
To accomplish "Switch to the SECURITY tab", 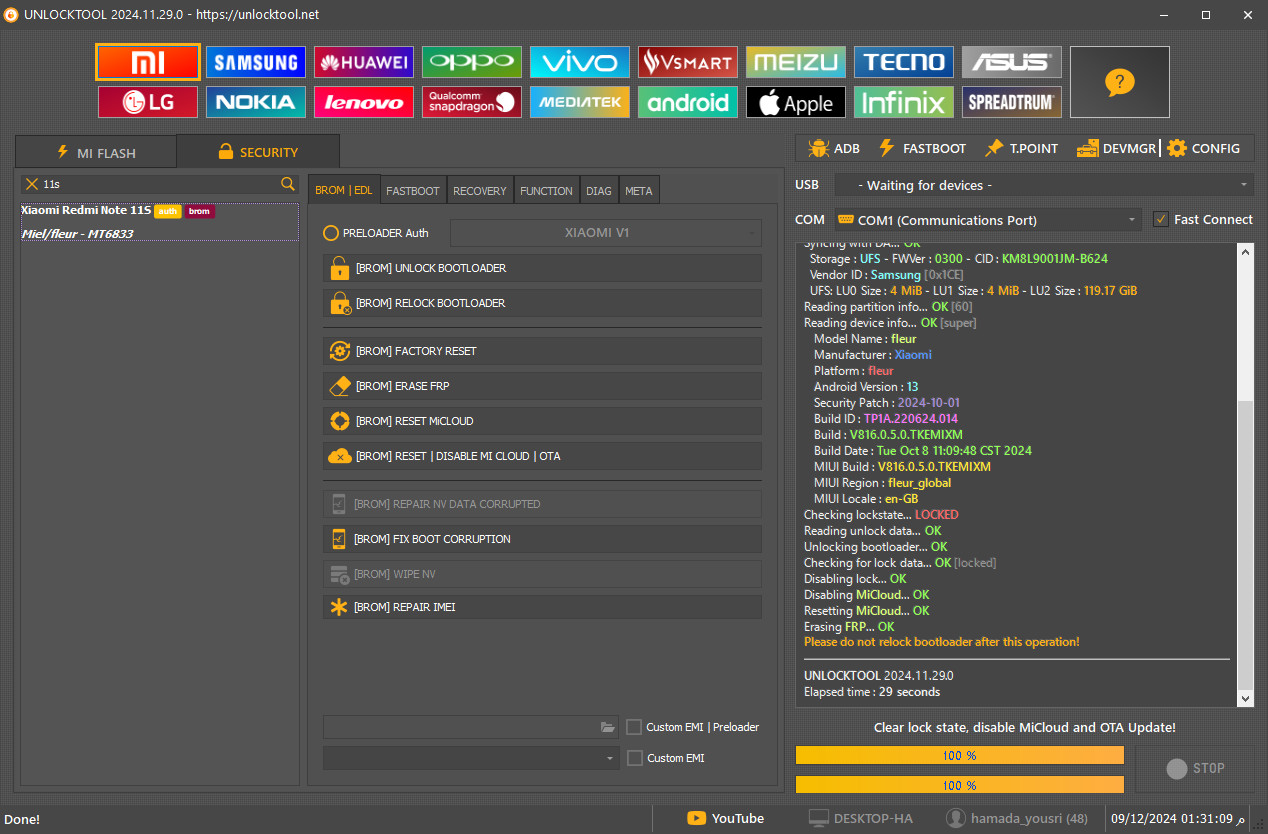I will [258, 152].
